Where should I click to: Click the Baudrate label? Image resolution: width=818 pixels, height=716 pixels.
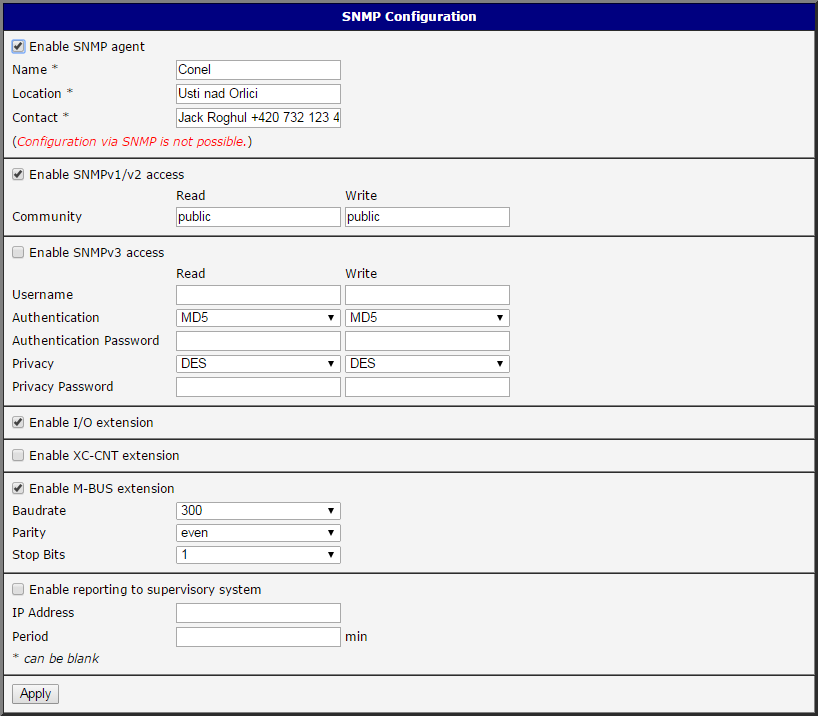tap(39, 510)
